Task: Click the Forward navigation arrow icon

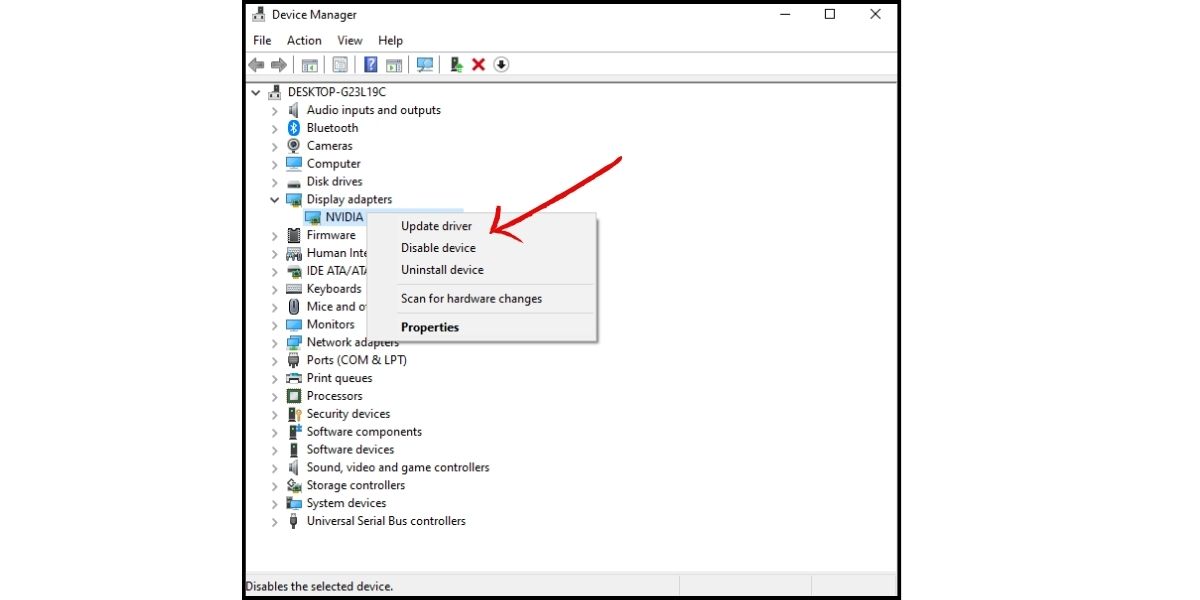Action: click(x=281, y=64)
